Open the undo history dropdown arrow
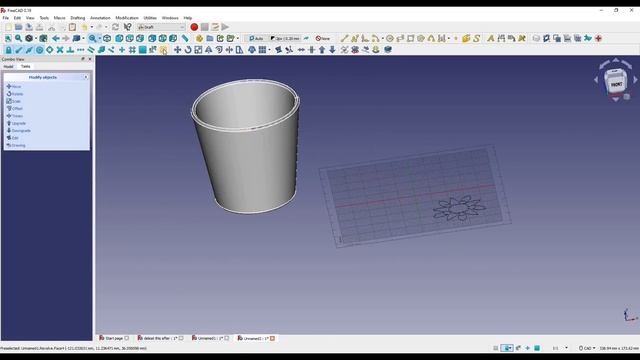The height and width of the screenshot is (360, 640). (x=91, y=27)
